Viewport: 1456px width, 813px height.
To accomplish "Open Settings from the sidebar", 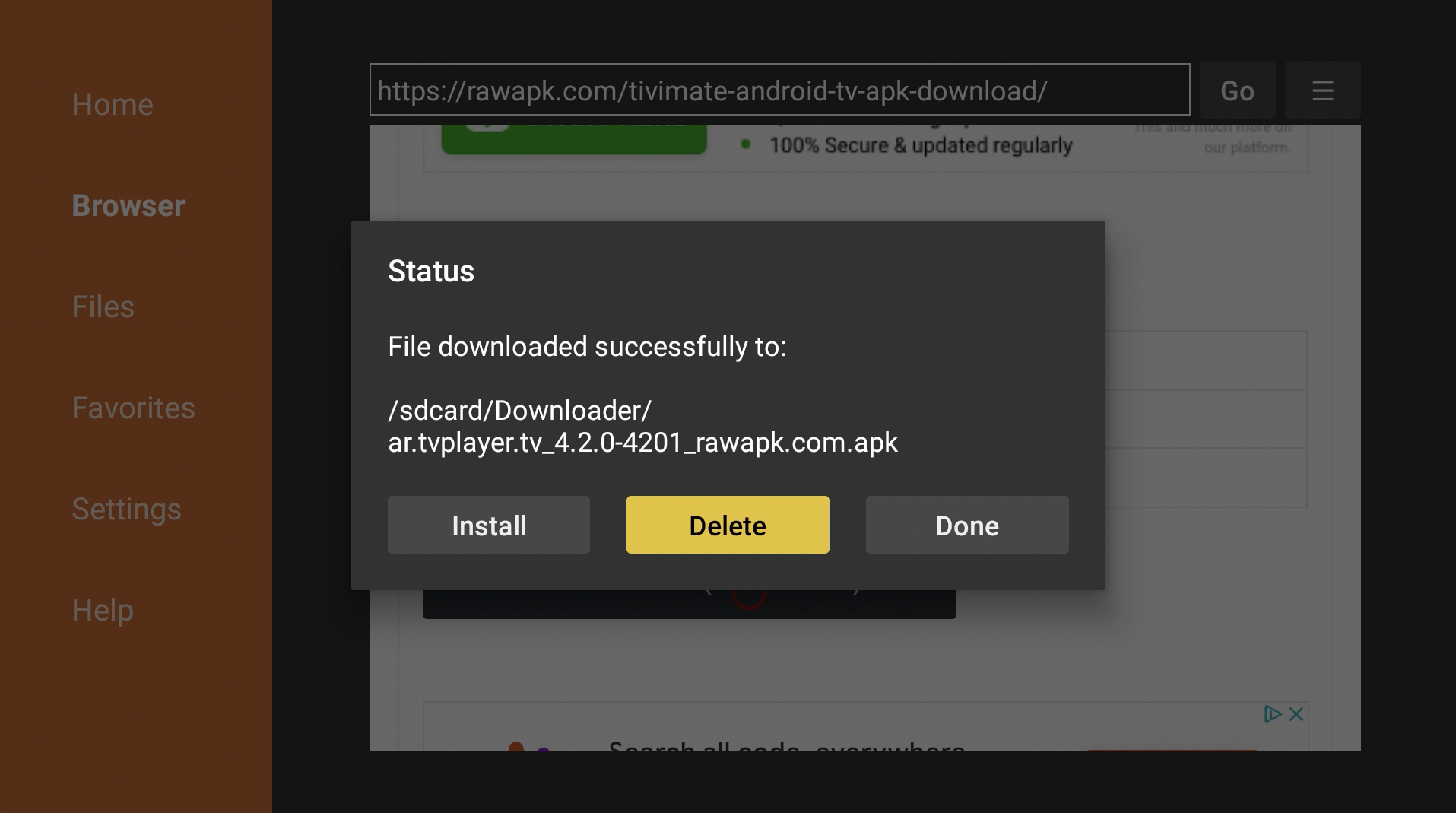I will pyautogui.click(x=126, y=509).
